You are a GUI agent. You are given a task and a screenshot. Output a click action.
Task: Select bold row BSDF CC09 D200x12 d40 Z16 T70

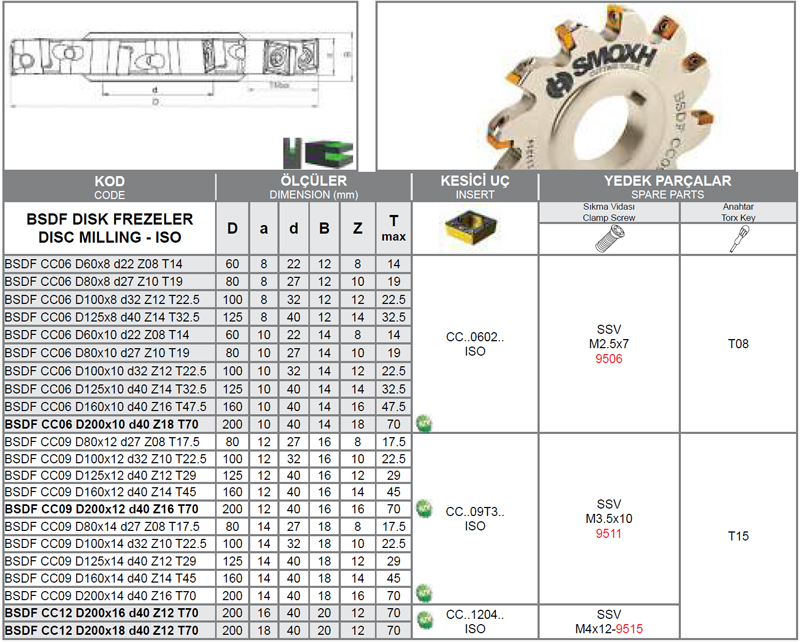207,509
